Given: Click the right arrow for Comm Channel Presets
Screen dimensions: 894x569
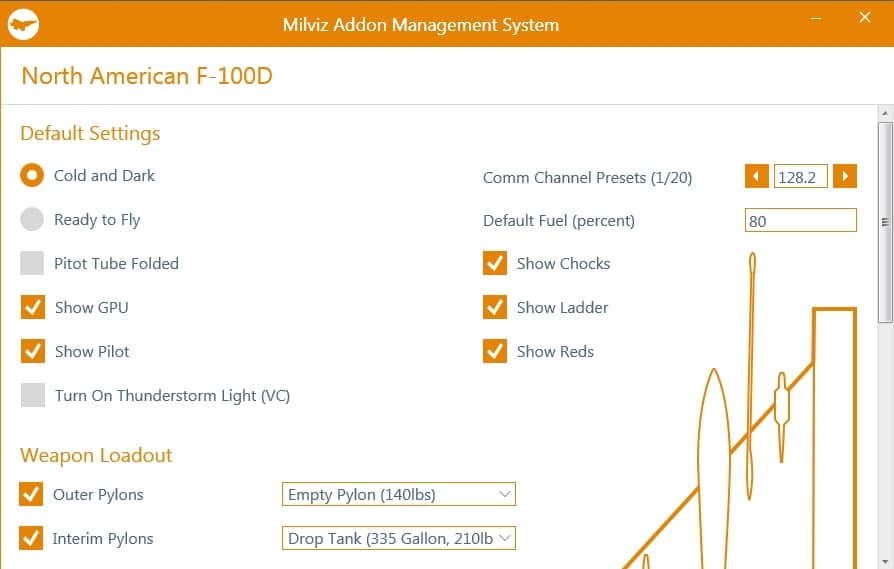Looking at the screenshot, I should click(x=845, y=177).
